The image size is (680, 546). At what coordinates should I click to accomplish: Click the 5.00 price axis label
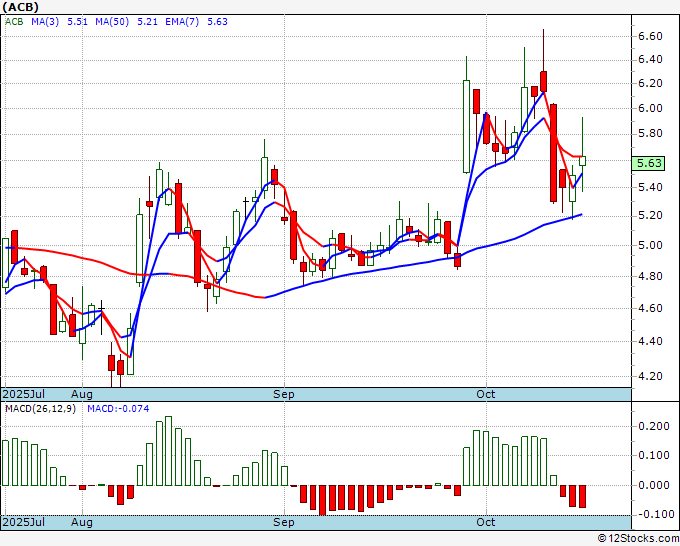pyautogui.click(x=650, y=245)
